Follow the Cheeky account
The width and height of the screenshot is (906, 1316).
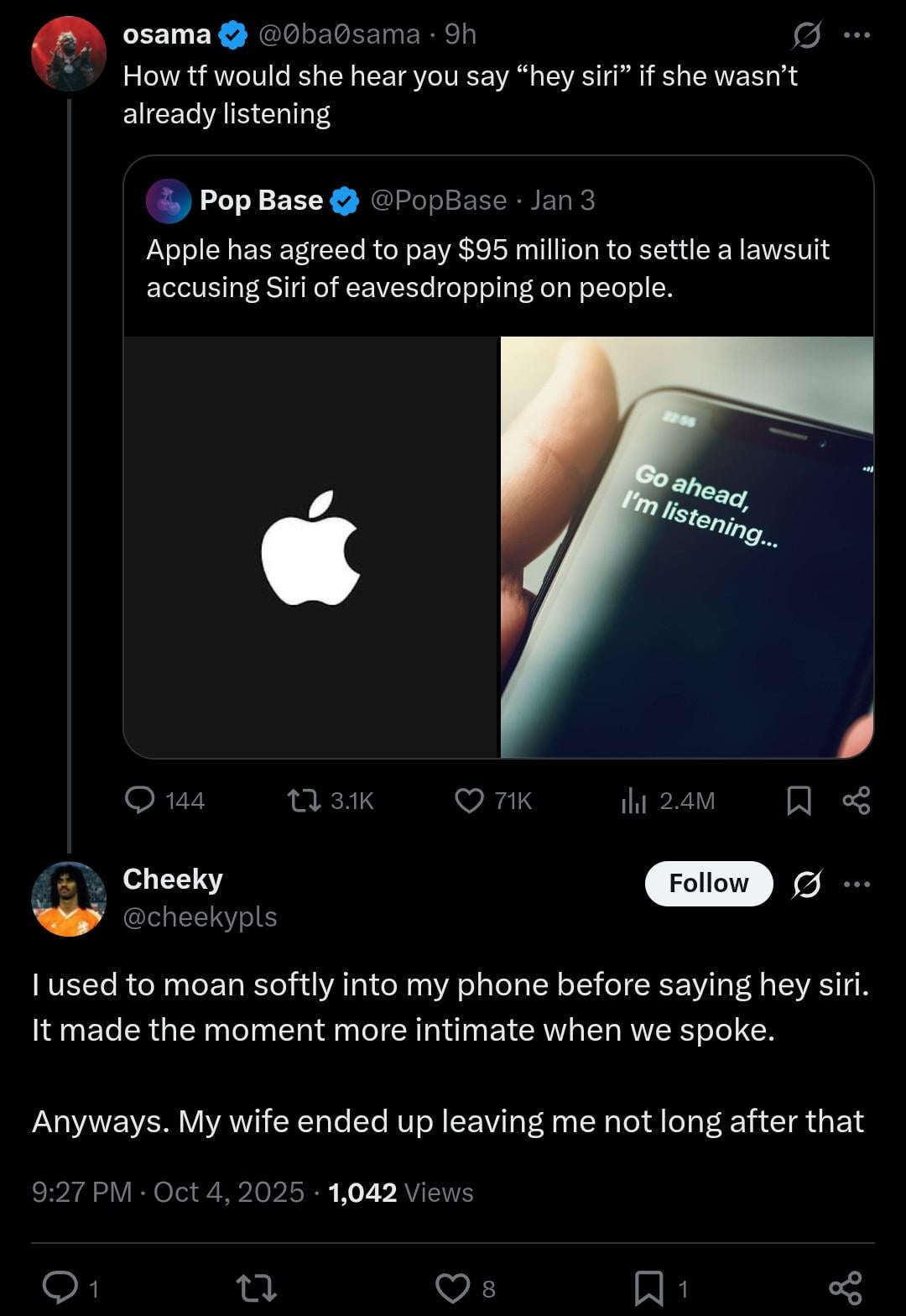[708, 883]
